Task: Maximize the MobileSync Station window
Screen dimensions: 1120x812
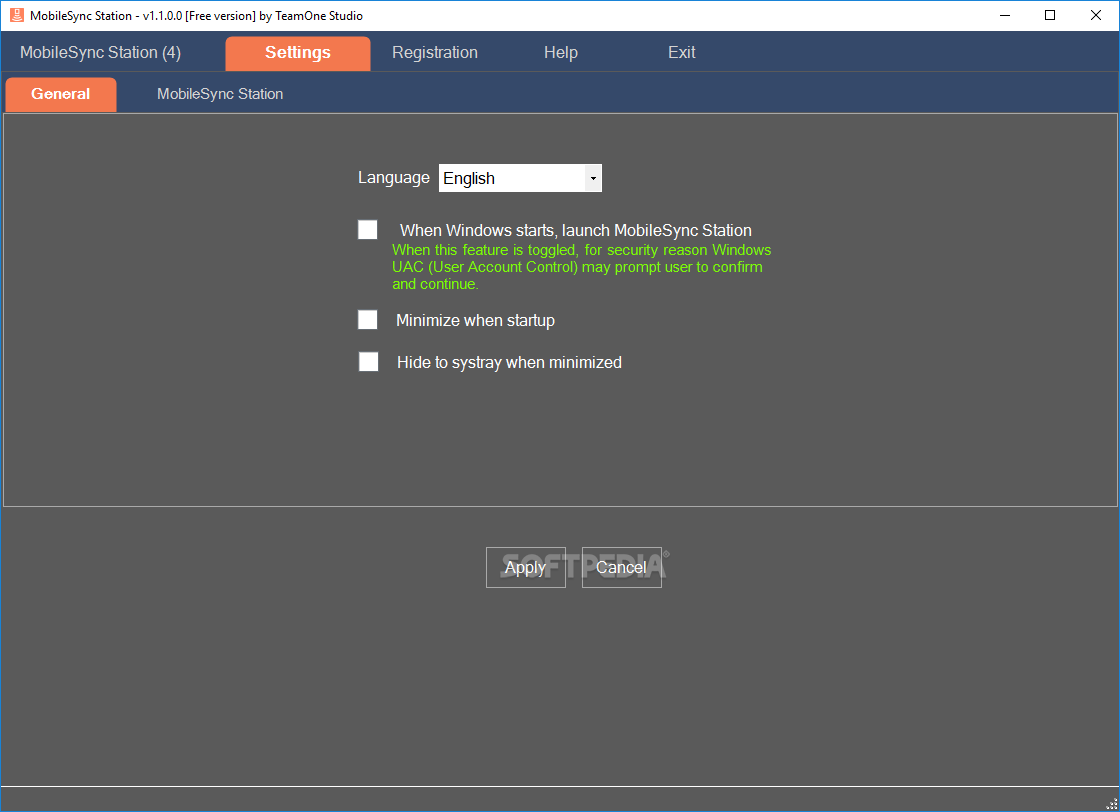Action: tap(1050, 15)
